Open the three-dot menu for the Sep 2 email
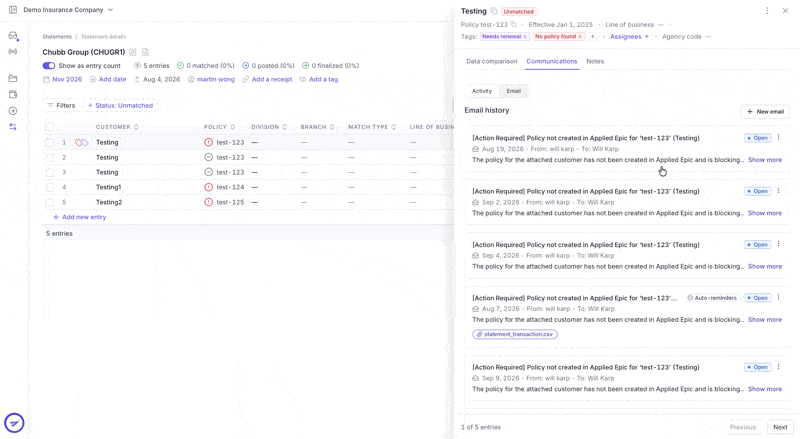The height and width of the screenshot is (439, 800). click(x=779, y=191)
